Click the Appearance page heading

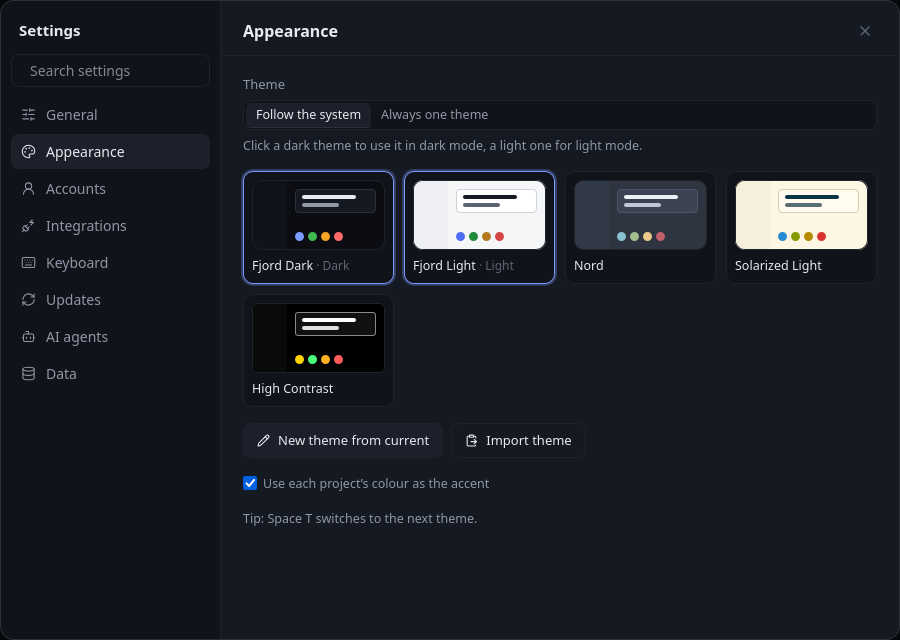pyautogui.click(x=290, y=31)
